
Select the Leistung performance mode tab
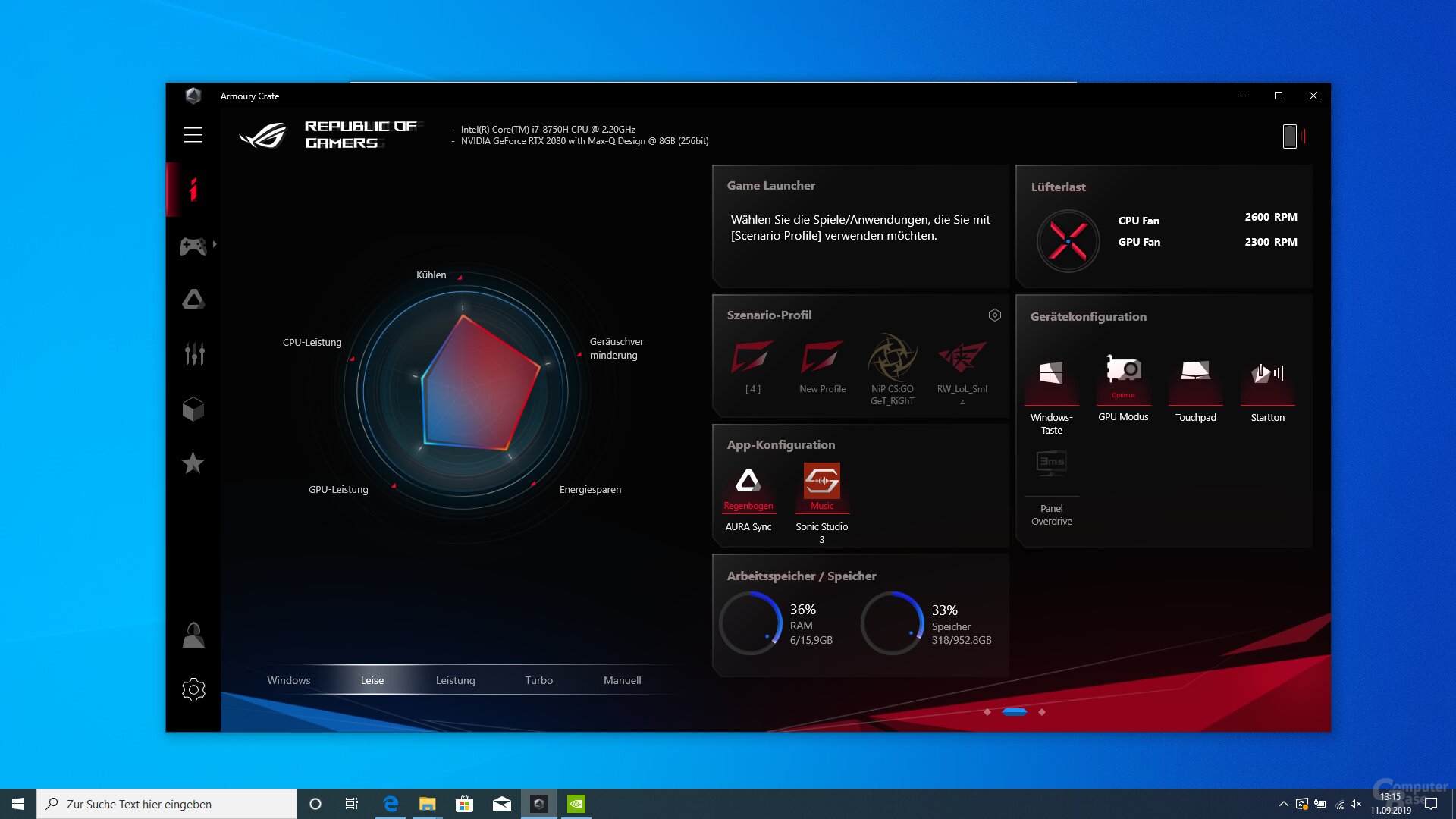click(455, 680)
